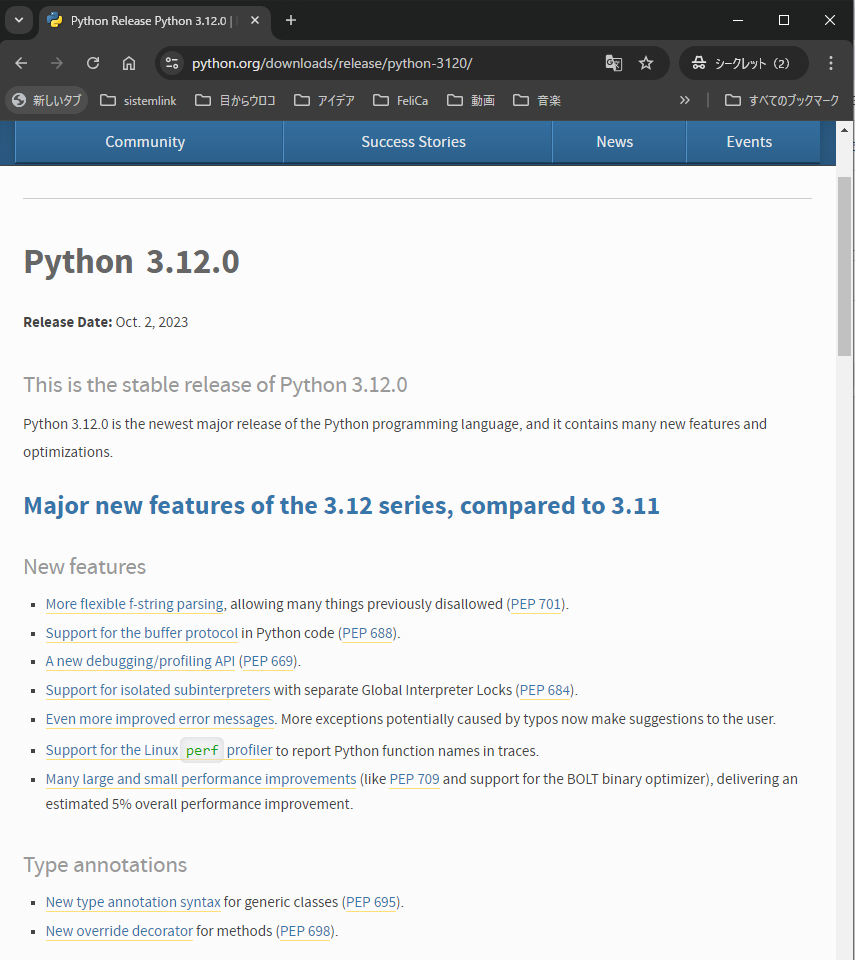Open the アイデア bookmark folder
Viewport: 855px width, 960px height.
pyautogui.click(x=325, y=100)
